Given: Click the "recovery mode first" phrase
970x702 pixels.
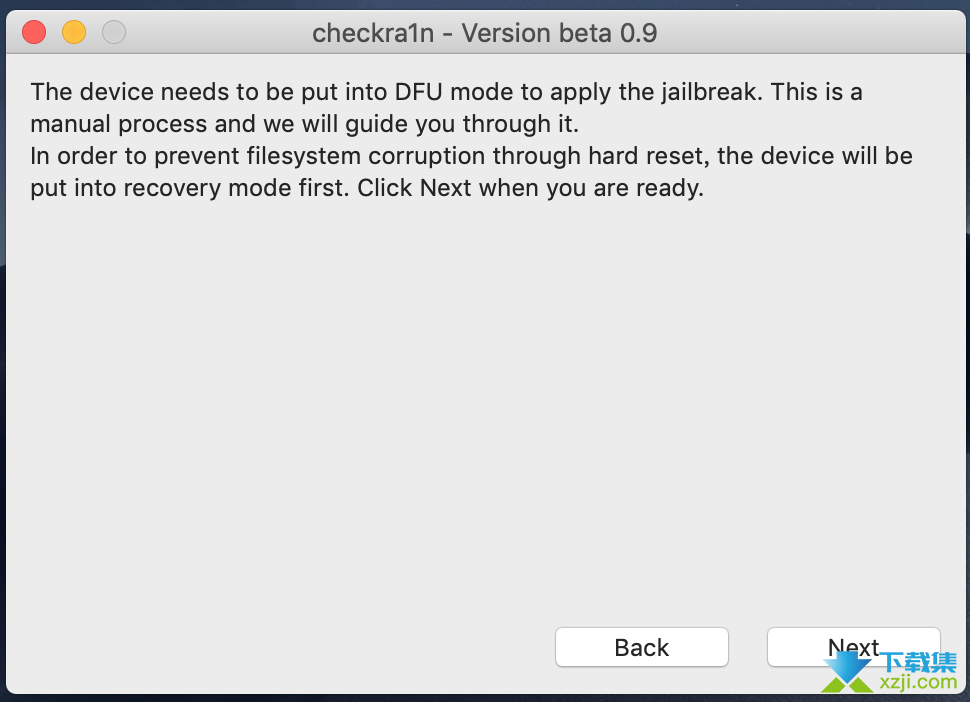Looking at the screenshot, I should [x=236, y=188].
